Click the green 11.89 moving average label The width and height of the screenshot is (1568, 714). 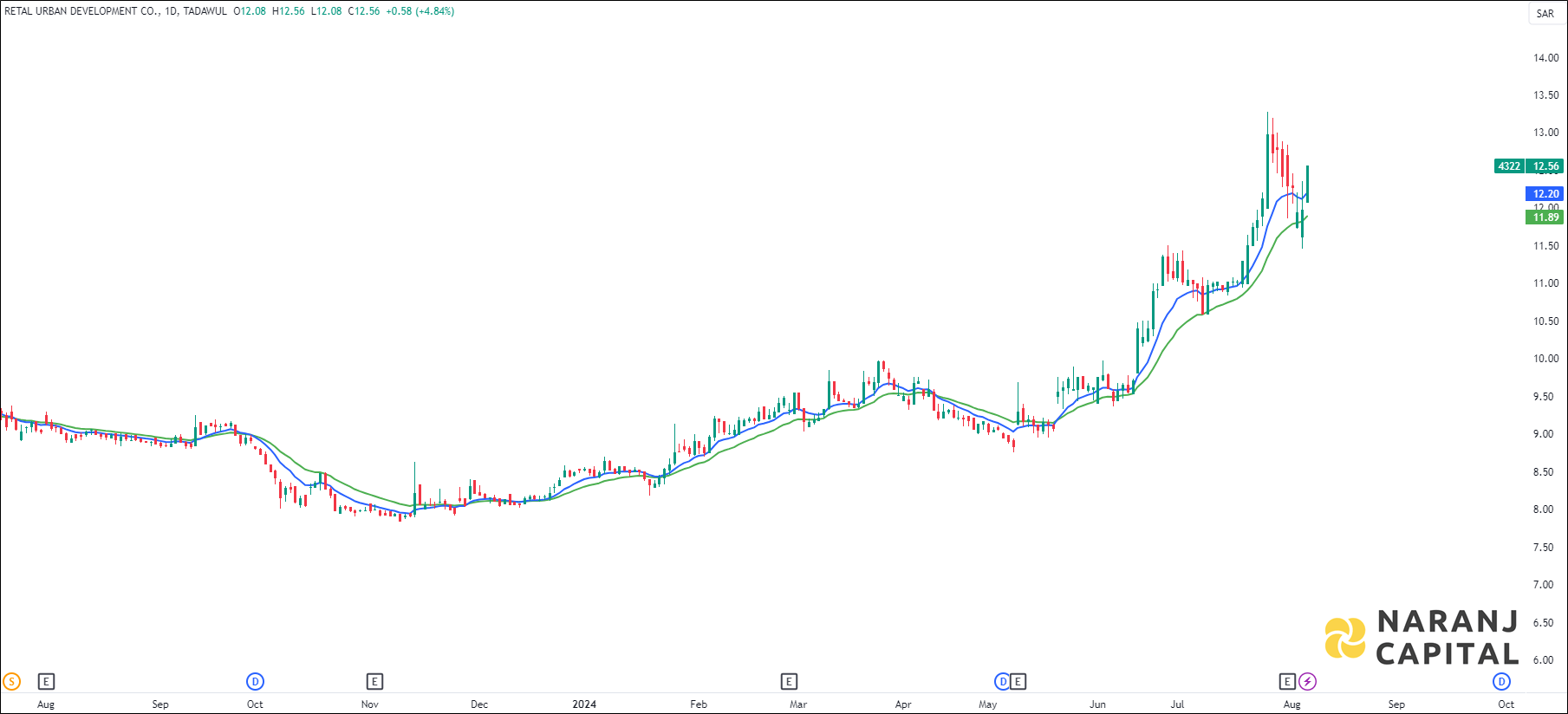[x=1545, y=217]
